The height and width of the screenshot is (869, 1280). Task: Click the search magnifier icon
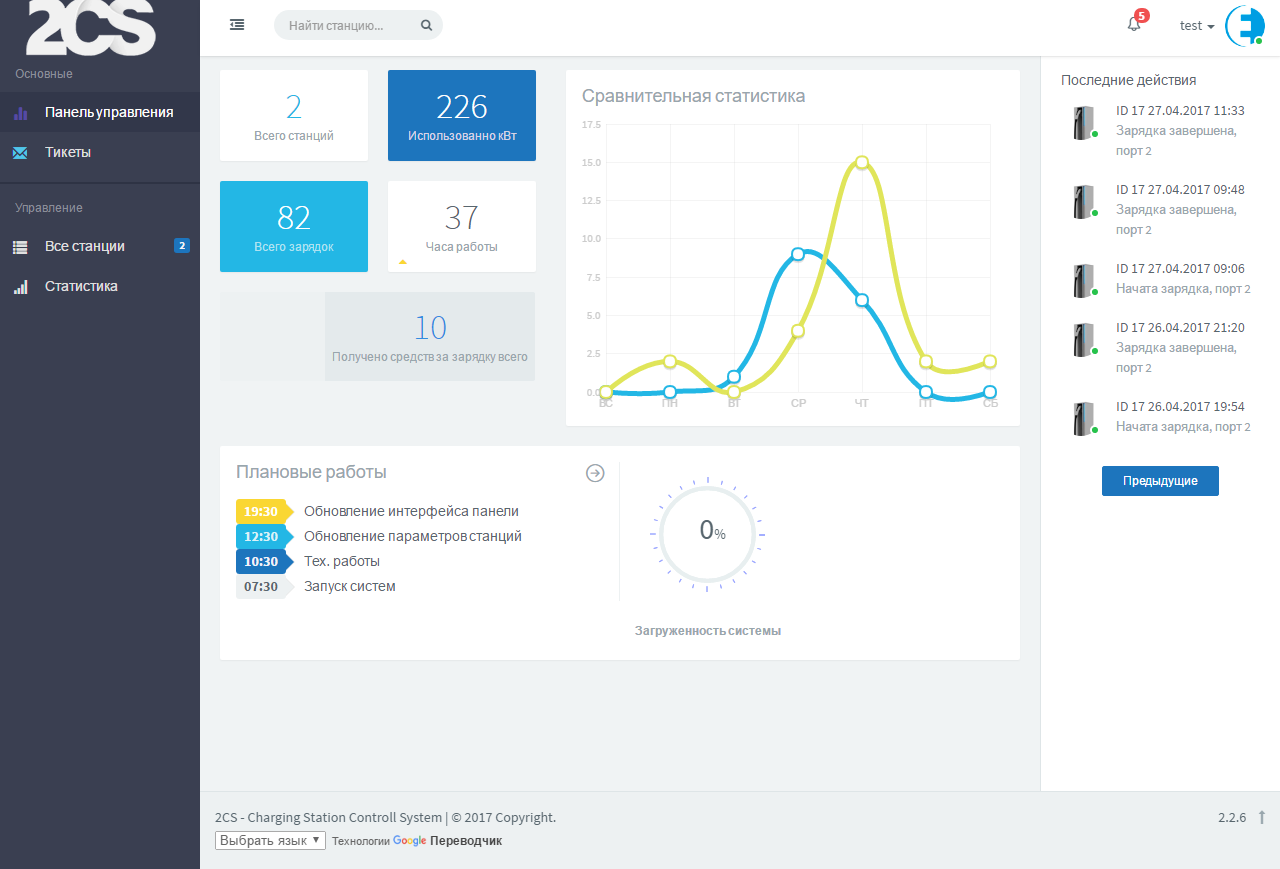click(x=427, y=25)
